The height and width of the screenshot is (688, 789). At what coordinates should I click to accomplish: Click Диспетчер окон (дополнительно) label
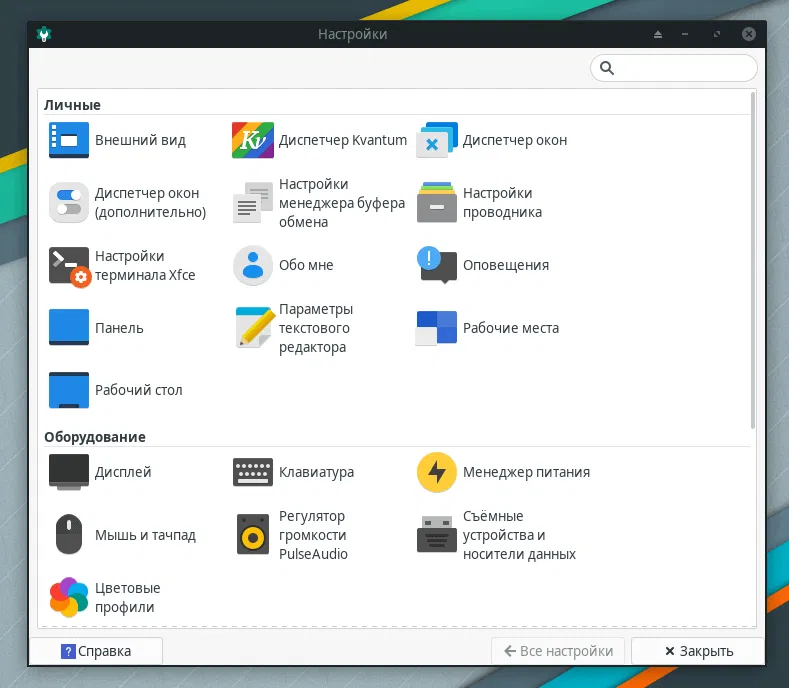tap(150, 202)
